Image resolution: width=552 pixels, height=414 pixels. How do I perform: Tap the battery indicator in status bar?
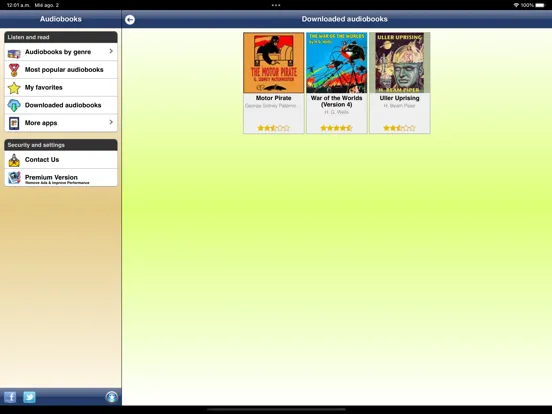(540, 5)
